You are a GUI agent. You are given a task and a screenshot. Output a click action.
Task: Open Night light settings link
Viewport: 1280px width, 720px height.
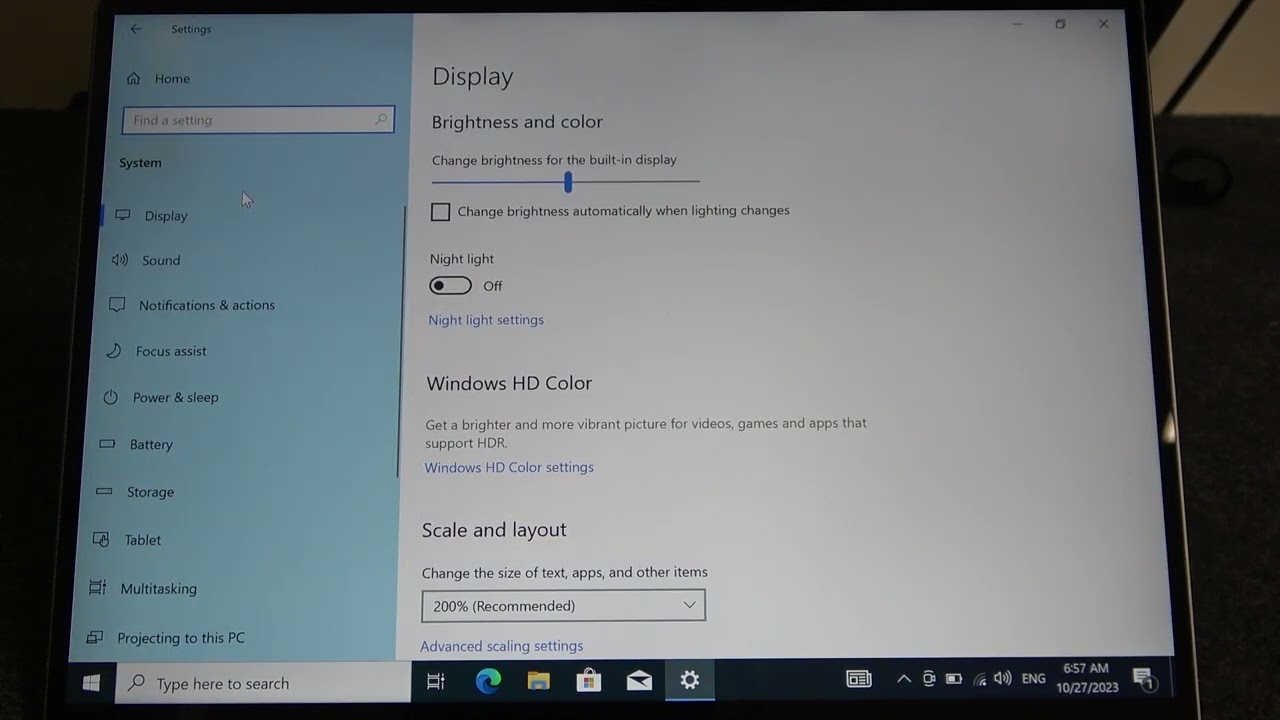coord(486,320)
